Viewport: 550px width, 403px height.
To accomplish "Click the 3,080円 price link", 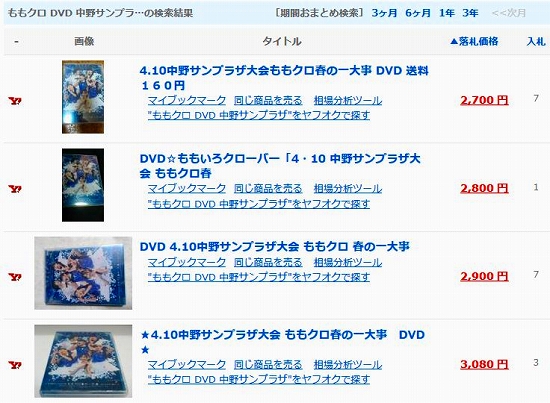I will (x=484, y=364).
